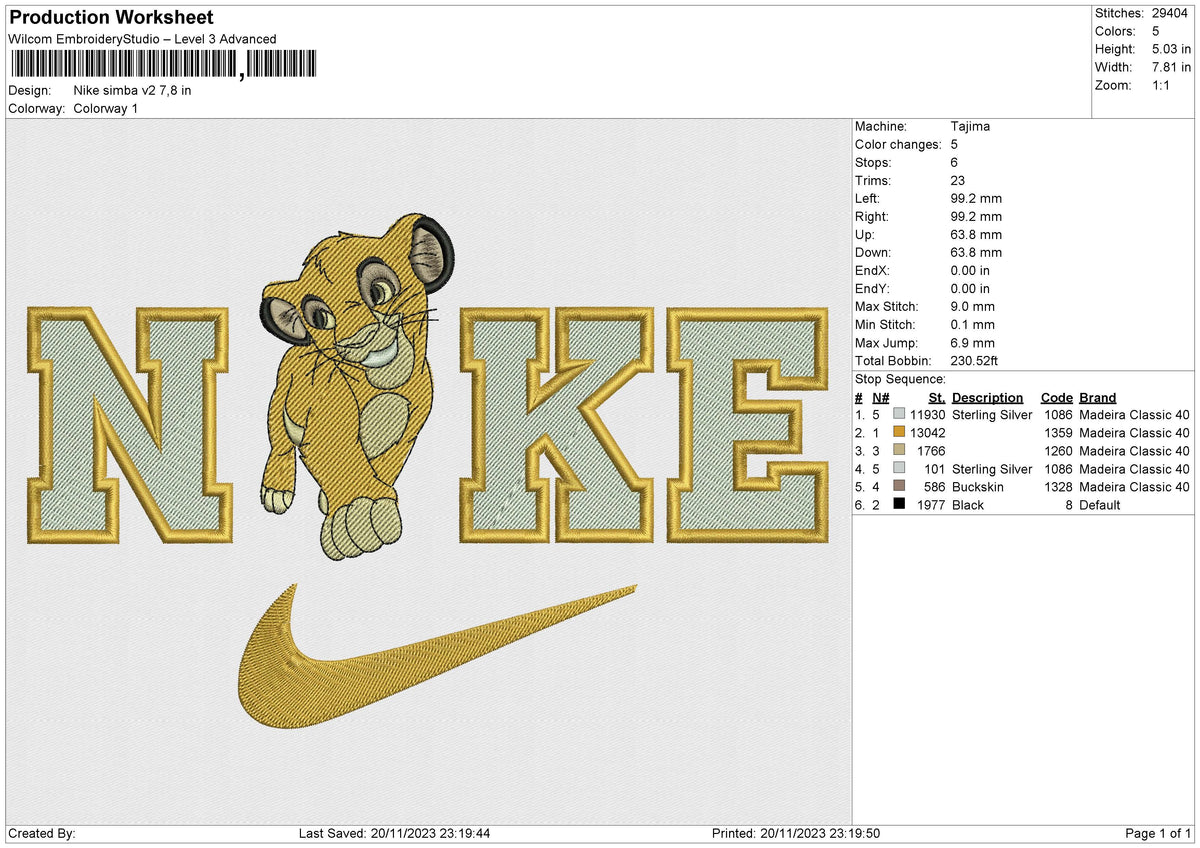Screen dimensions: 1200x848
Task: Select the 'Printed' timestamp in footer
Action: 795,834
